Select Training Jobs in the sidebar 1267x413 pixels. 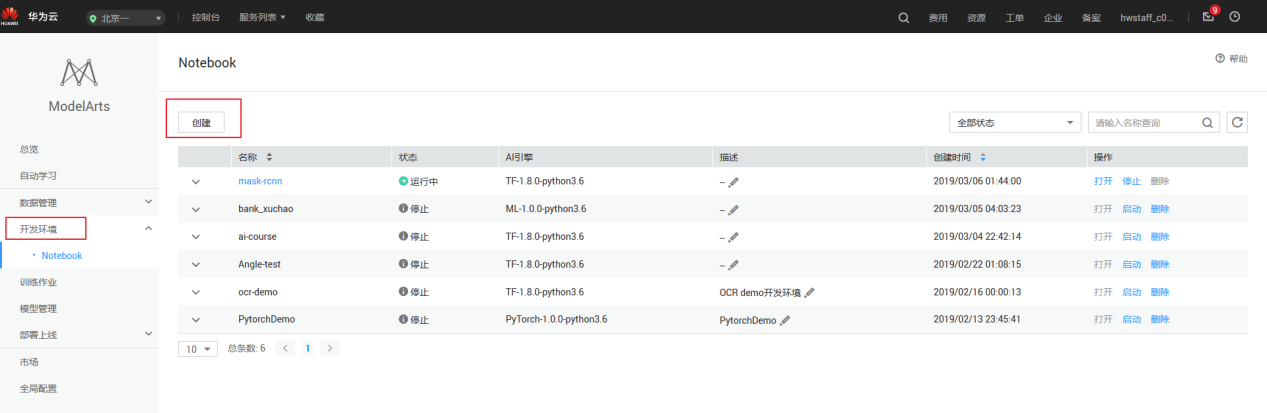coord(38,282)
